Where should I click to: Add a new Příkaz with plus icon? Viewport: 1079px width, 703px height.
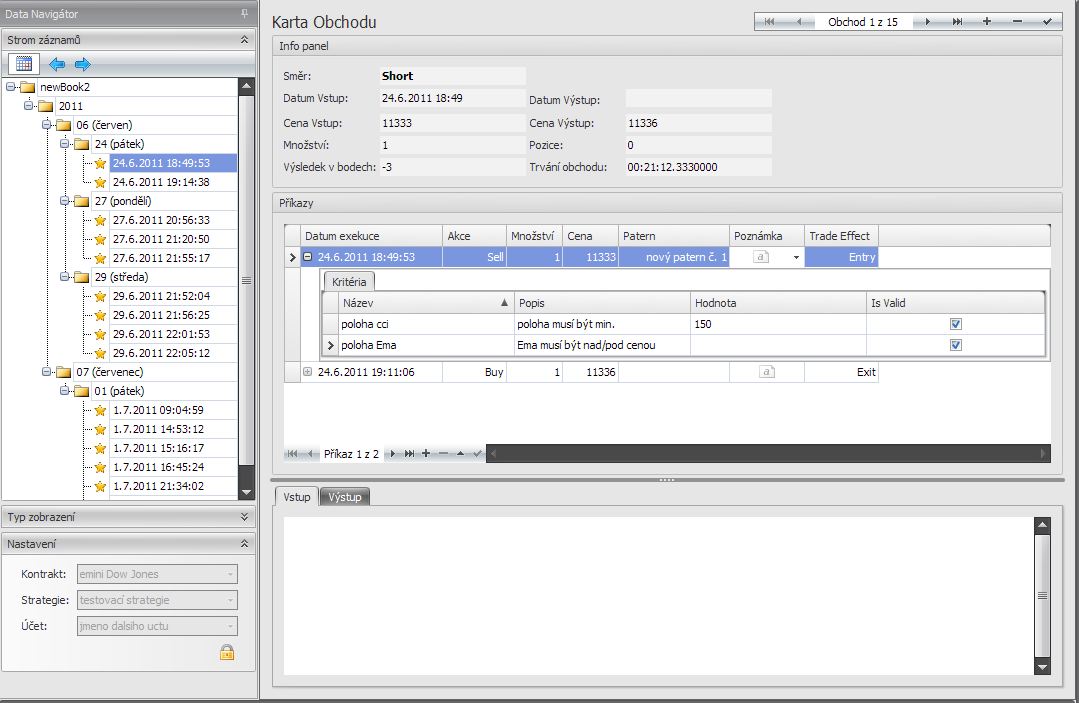click(426, 454)
